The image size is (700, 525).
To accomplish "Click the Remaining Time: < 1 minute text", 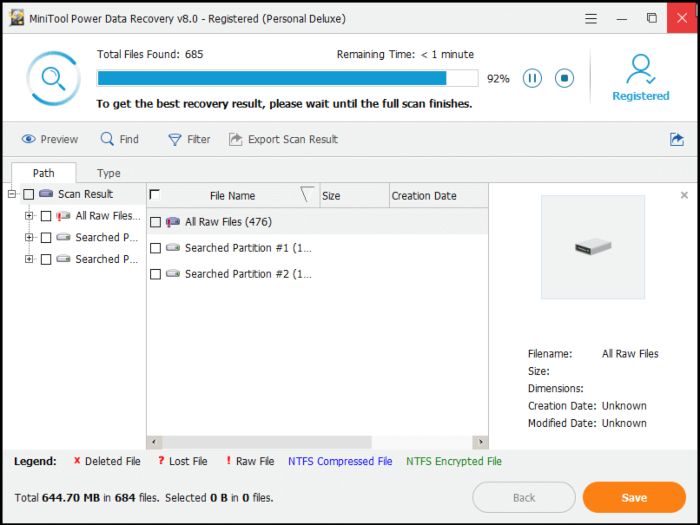I will [x=405, y=54].
